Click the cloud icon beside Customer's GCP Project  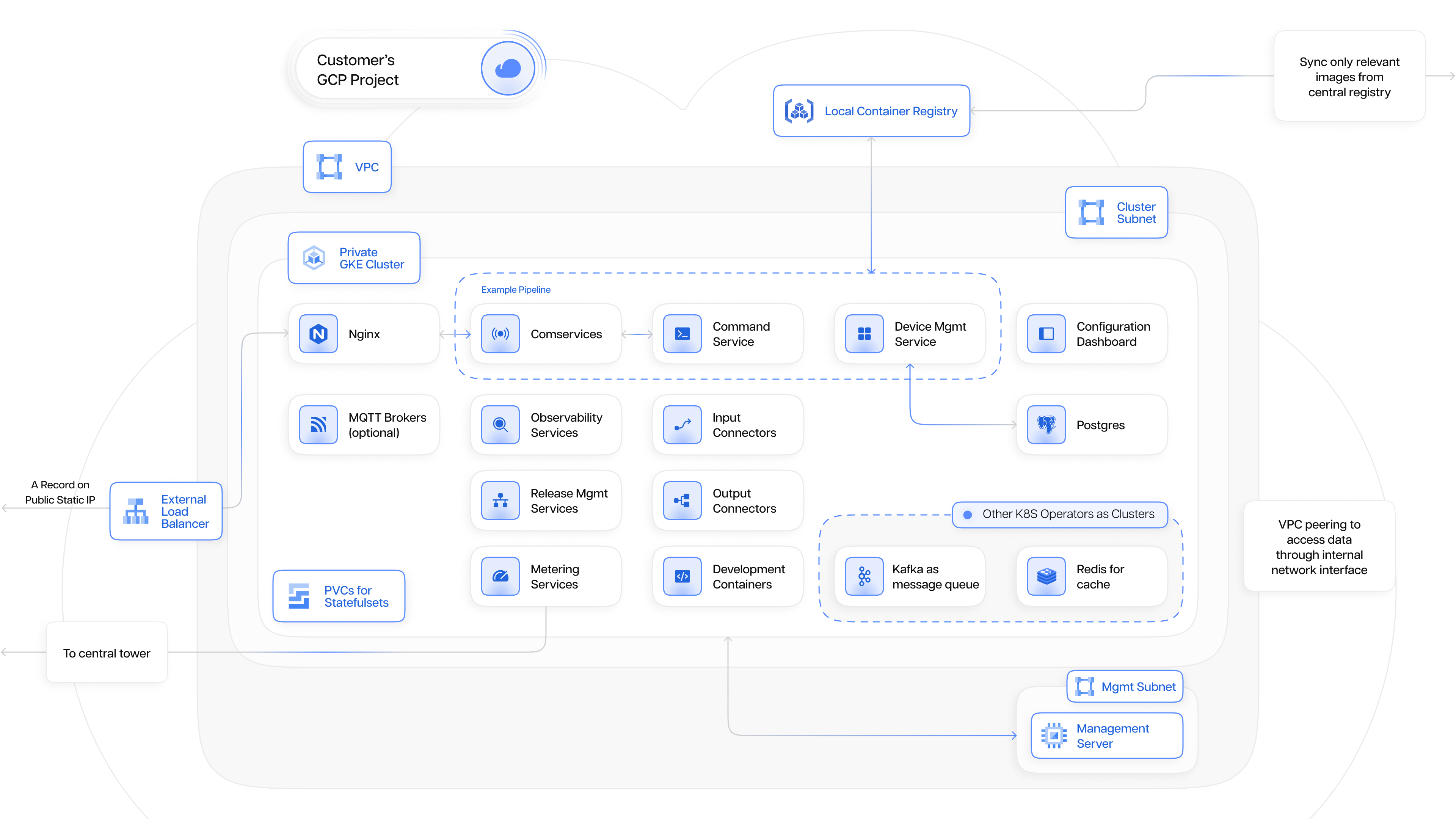tap(508, 69)
